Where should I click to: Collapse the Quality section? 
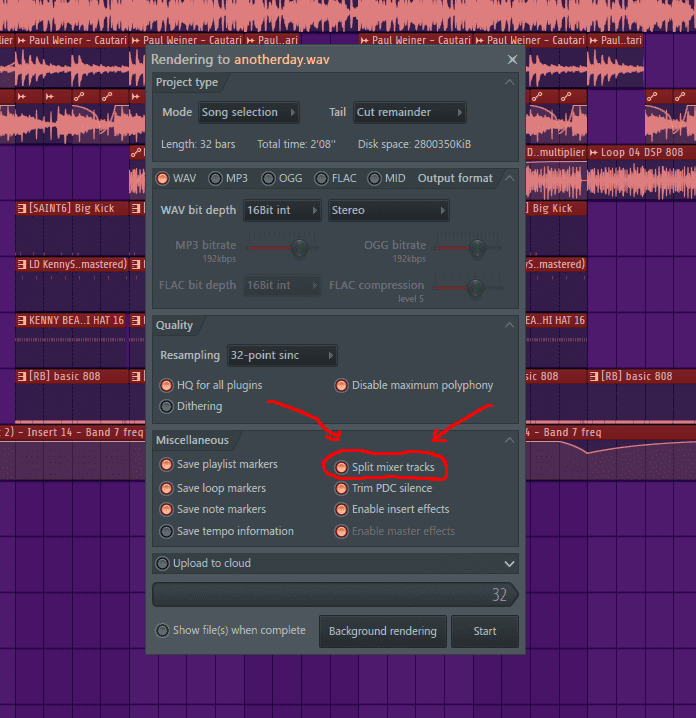point(509,325)
